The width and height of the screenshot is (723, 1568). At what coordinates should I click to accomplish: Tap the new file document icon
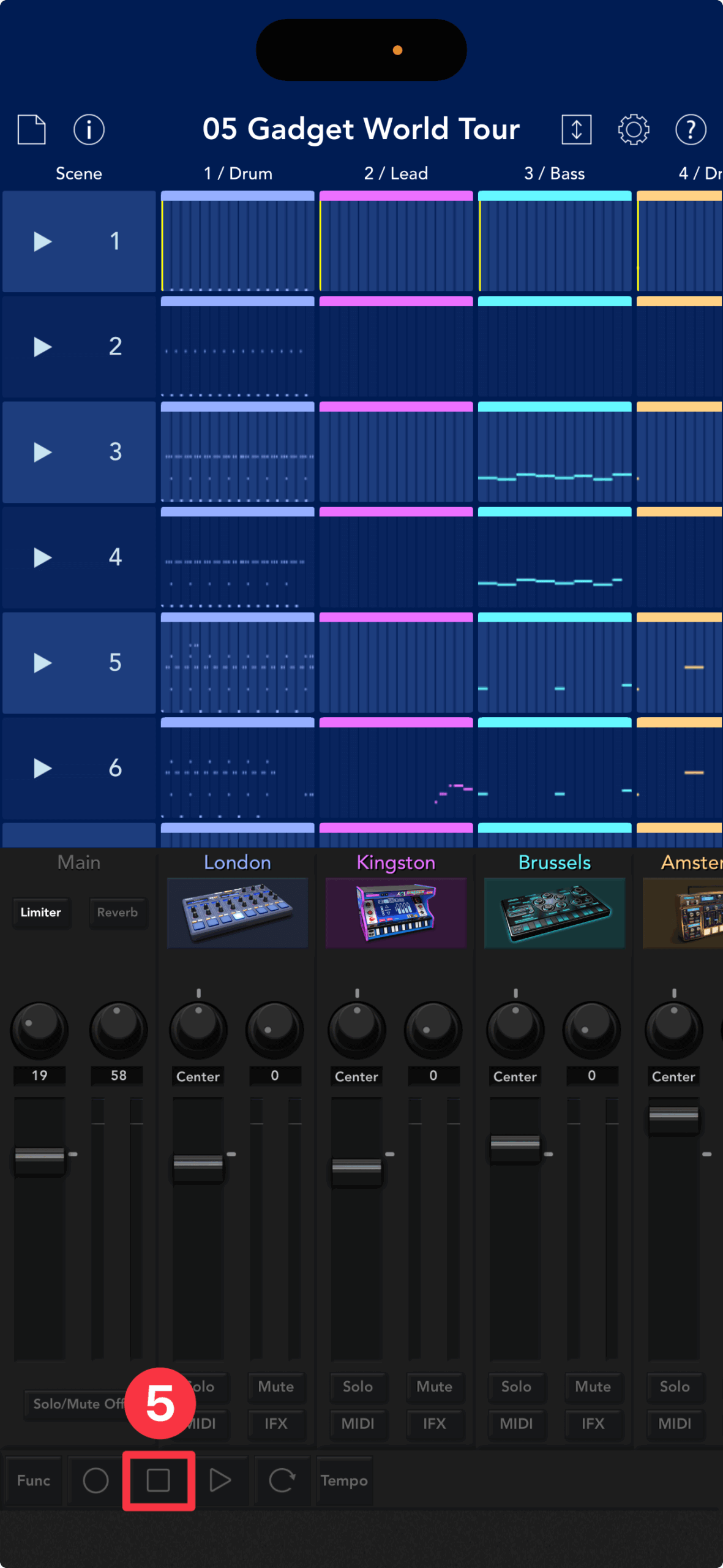(x=31, y=129)
